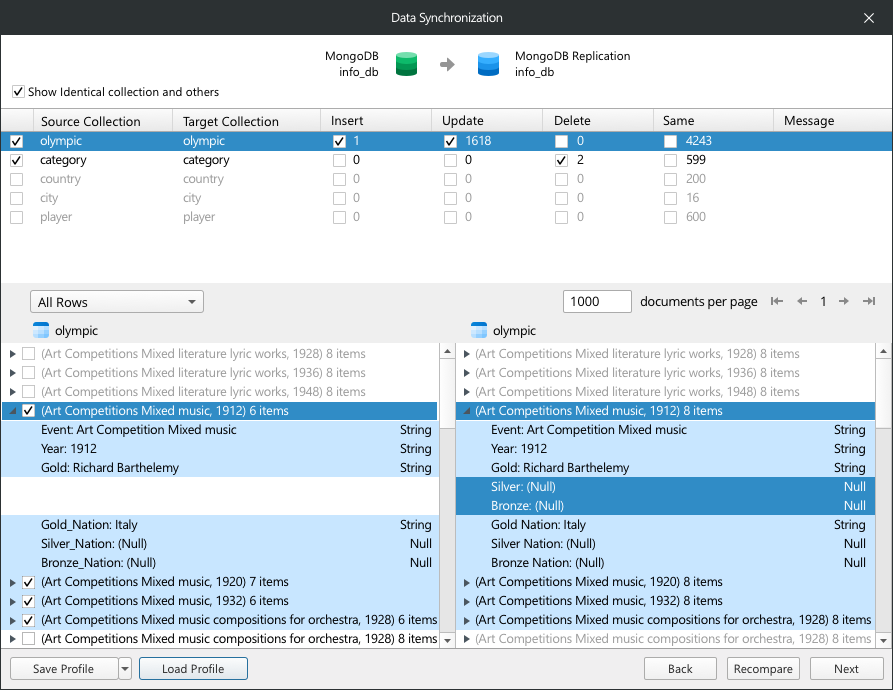Expand target lyric works 1928 document
893x690 pixels.
coord(466,354)
